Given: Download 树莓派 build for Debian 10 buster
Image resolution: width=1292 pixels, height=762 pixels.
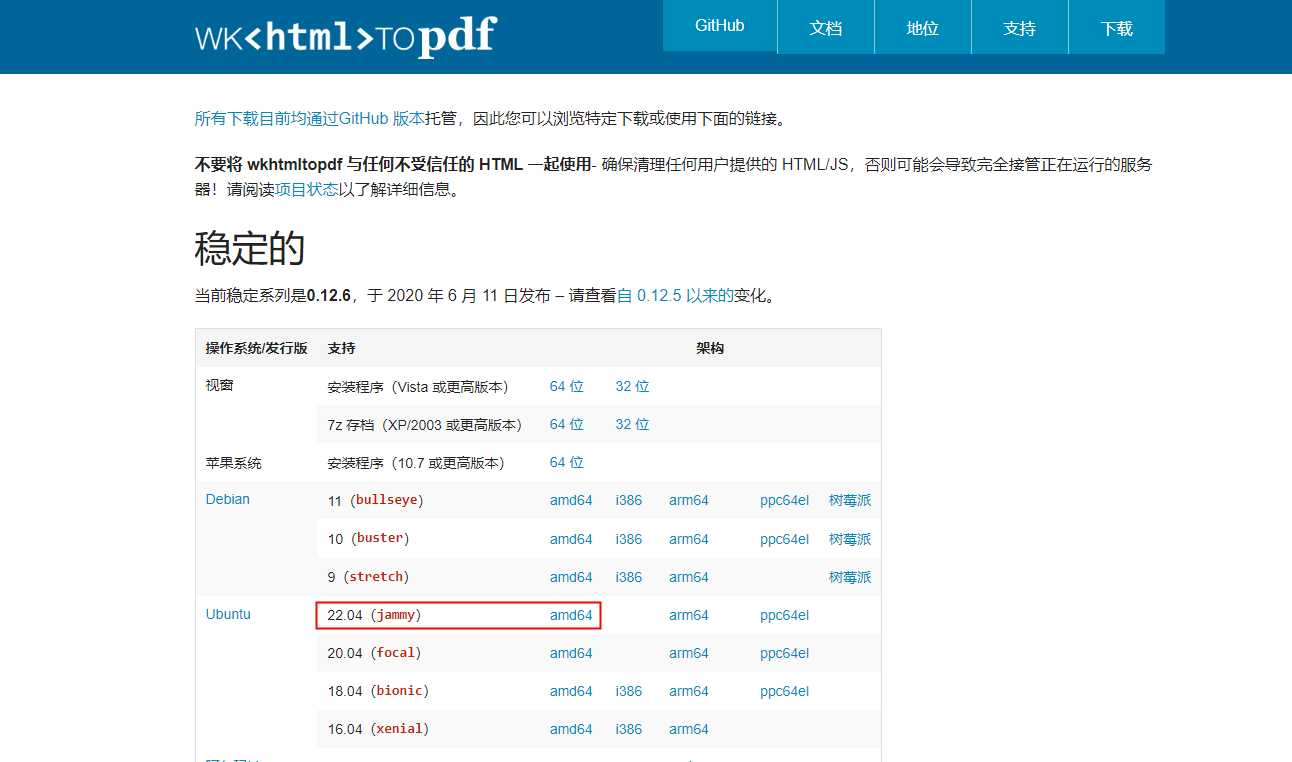Looking at the screenshot, I should tap(850, 539).
